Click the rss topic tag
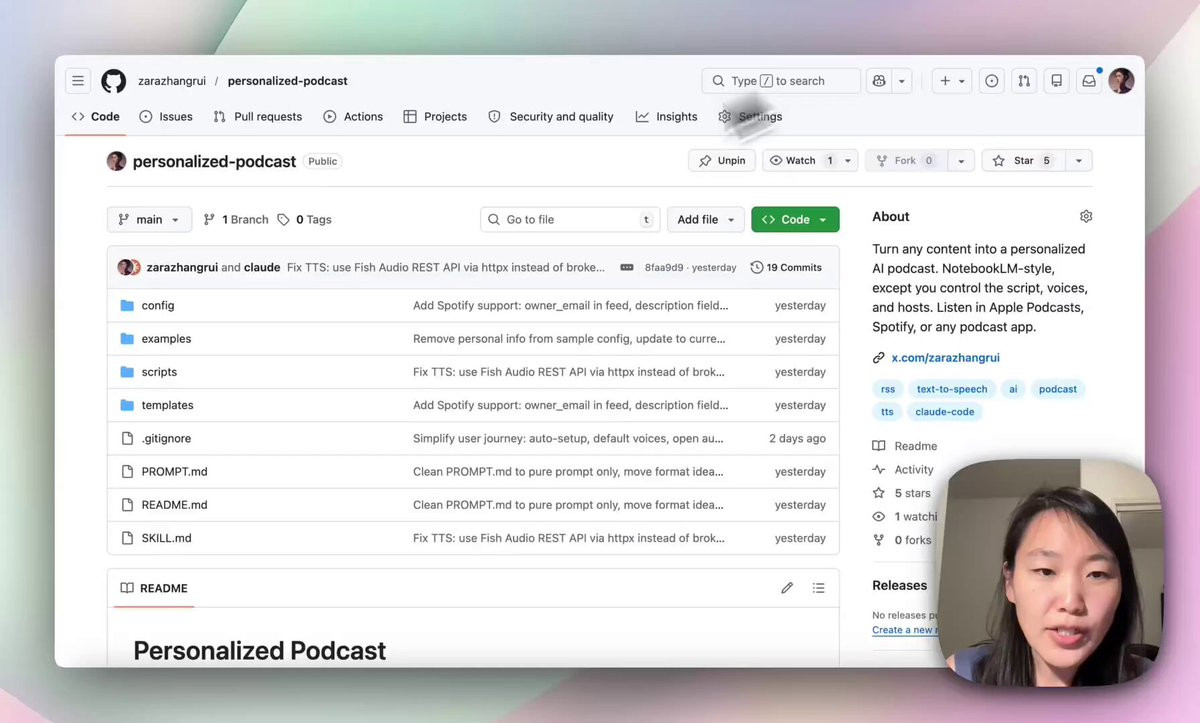Image resolution: width=1200 pixels, height=723 pixels. [x=888, y=389]
